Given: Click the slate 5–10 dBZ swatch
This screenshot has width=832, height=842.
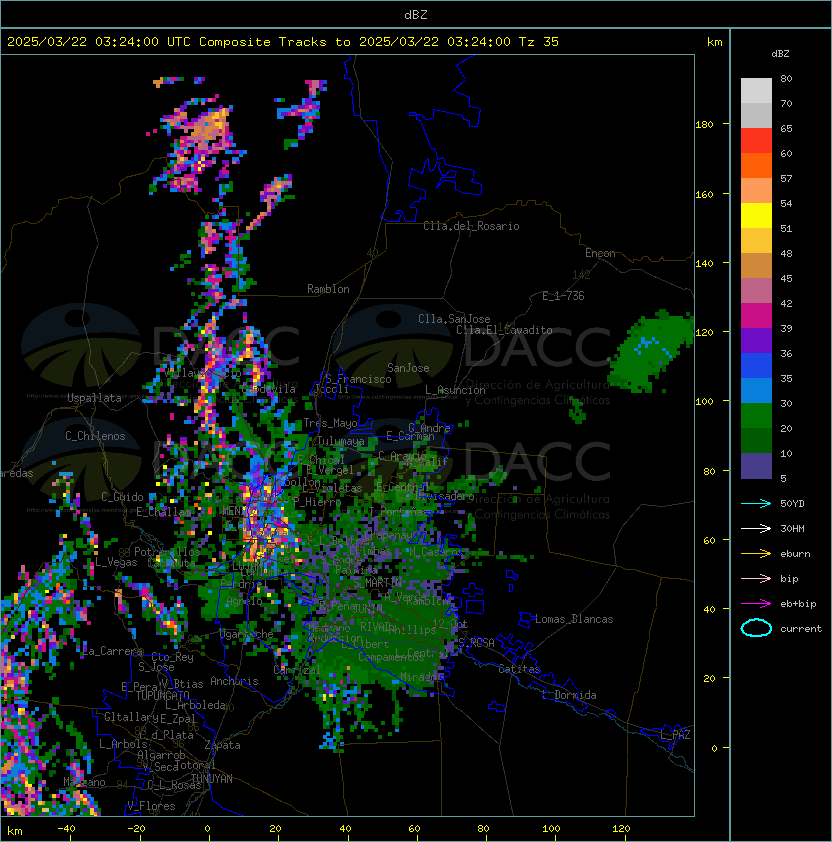Looking at the screenshot, I should (756, 466).
